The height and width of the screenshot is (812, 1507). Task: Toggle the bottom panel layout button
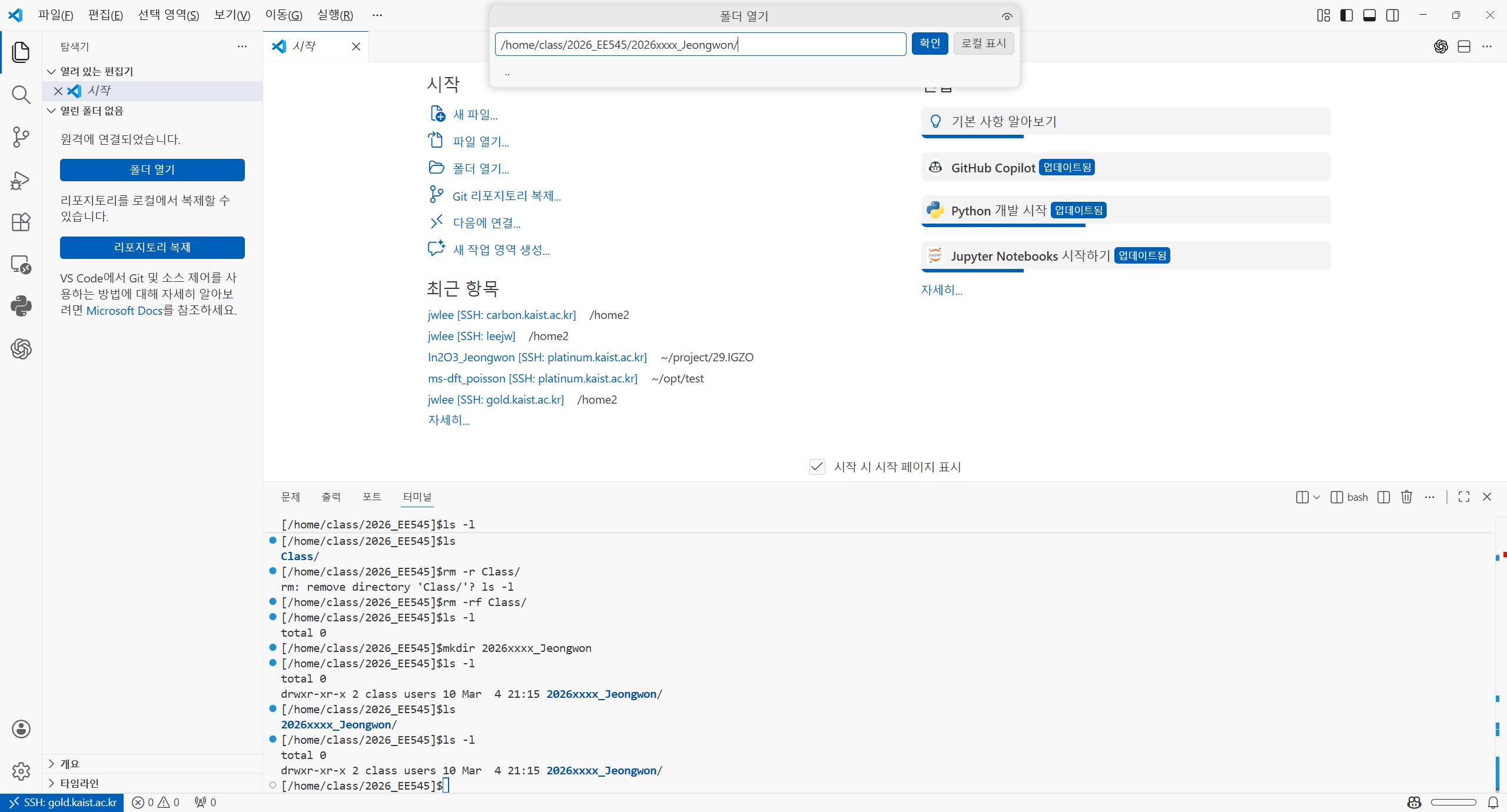pos(1369,15)
